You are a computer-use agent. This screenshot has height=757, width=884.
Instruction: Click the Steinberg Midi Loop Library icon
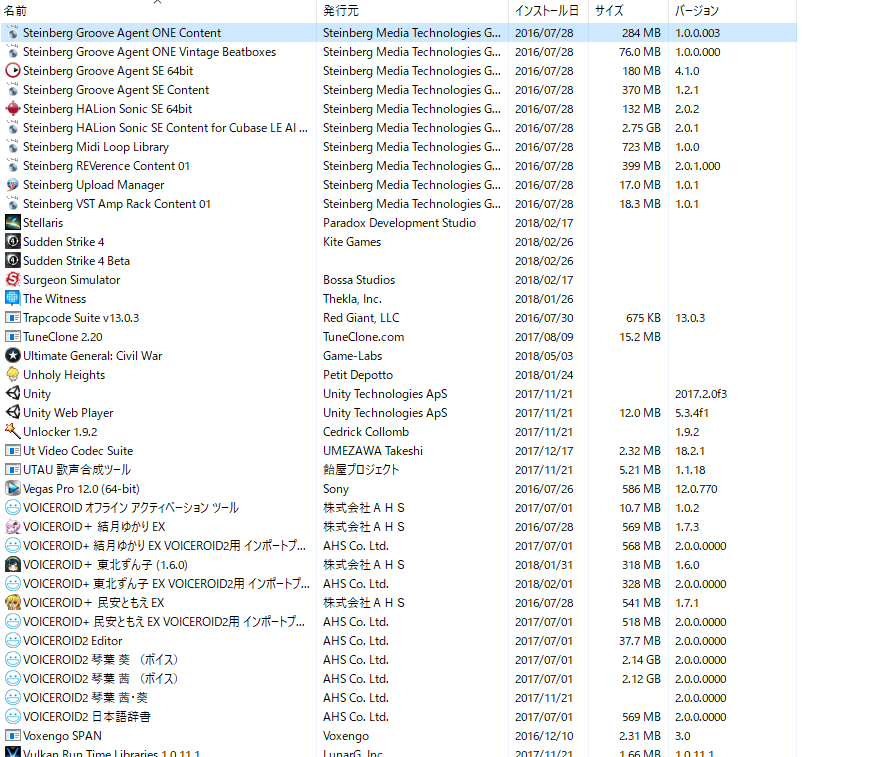point(12,147)
